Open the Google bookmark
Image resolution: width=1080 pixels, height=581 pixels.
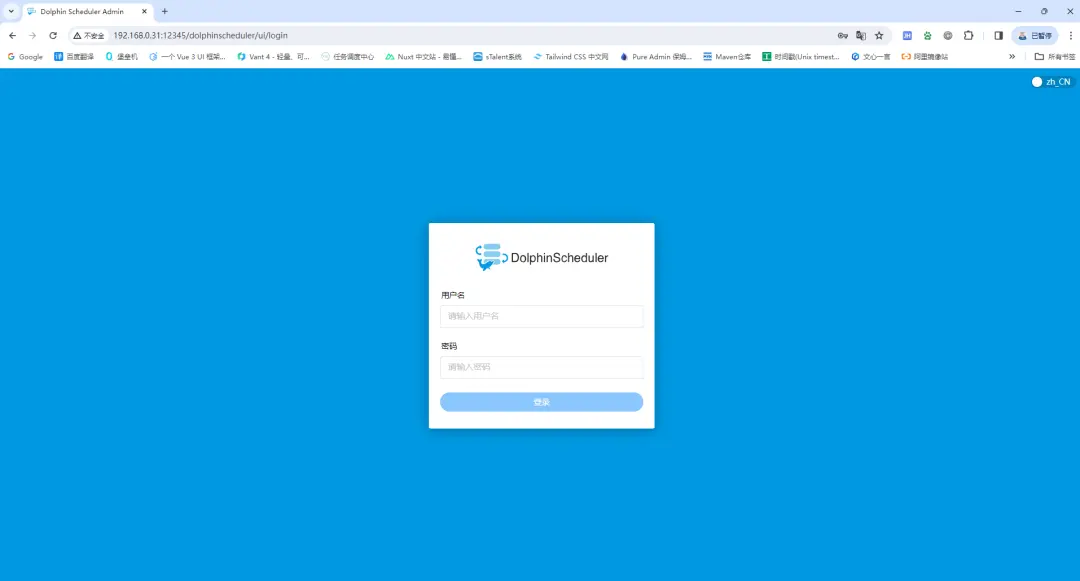pos(25,57)
